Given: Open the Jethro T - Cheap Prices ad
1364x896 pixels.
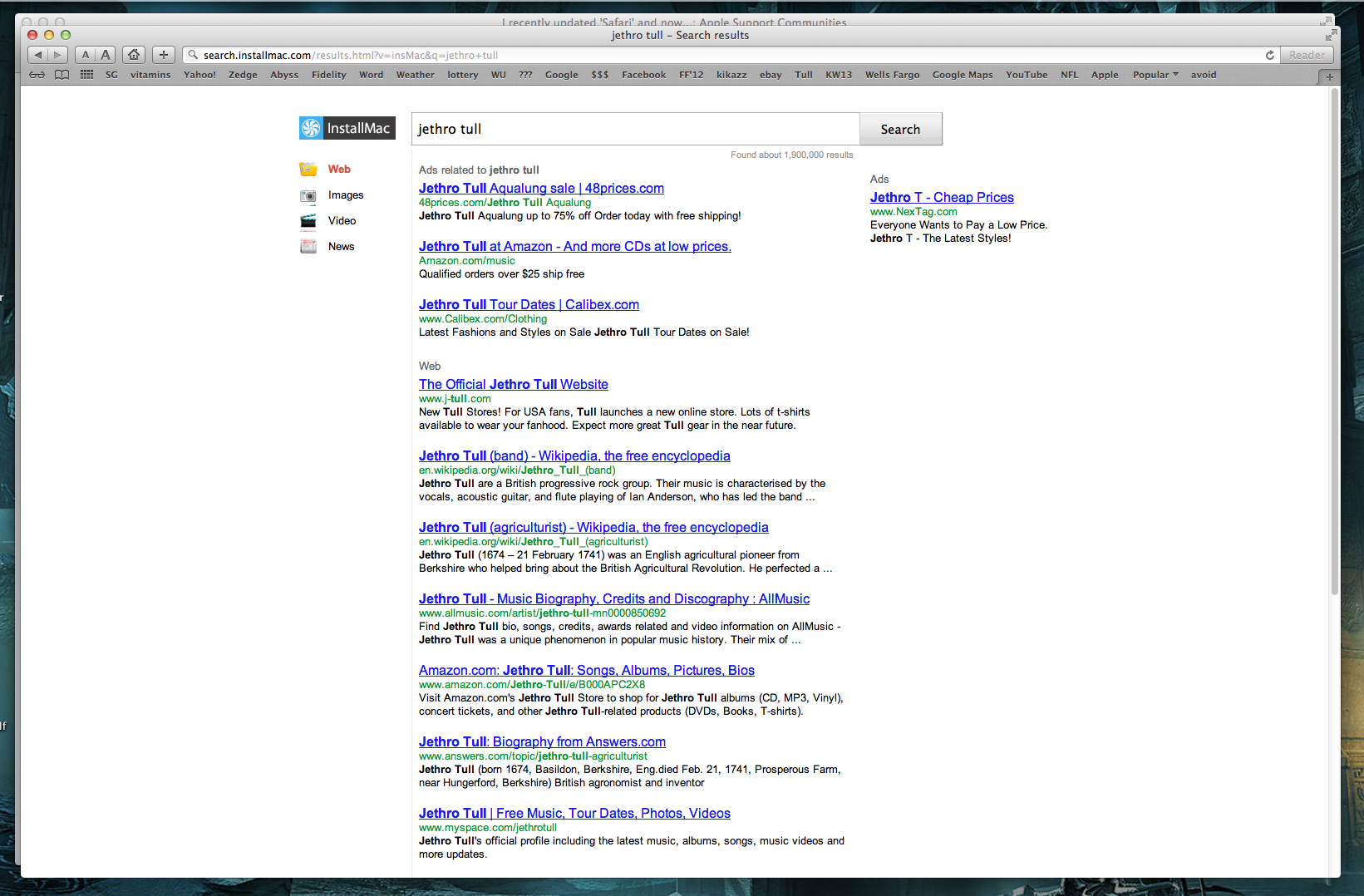Looking at the screenshot, I should point(942,198).
